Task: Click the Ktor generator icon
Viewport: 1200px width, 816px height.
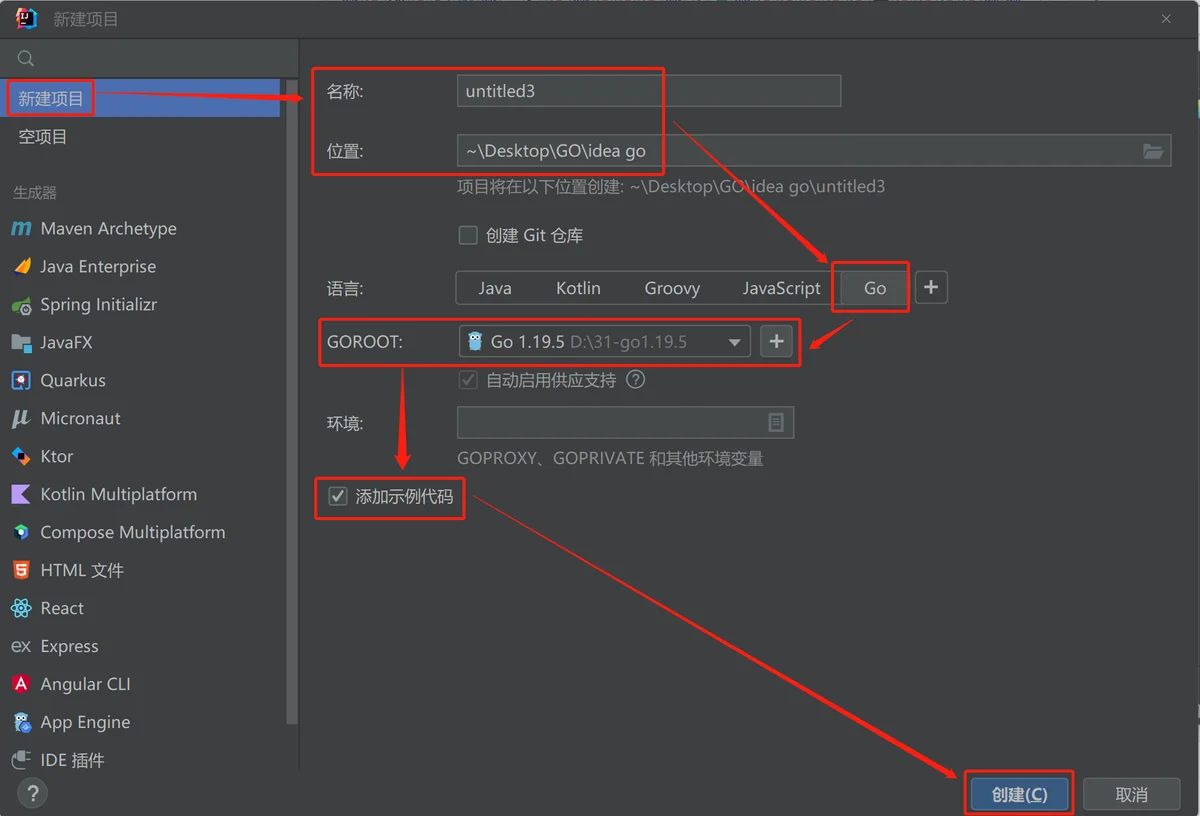Action: pyautogui.click(x=21, y=457)
